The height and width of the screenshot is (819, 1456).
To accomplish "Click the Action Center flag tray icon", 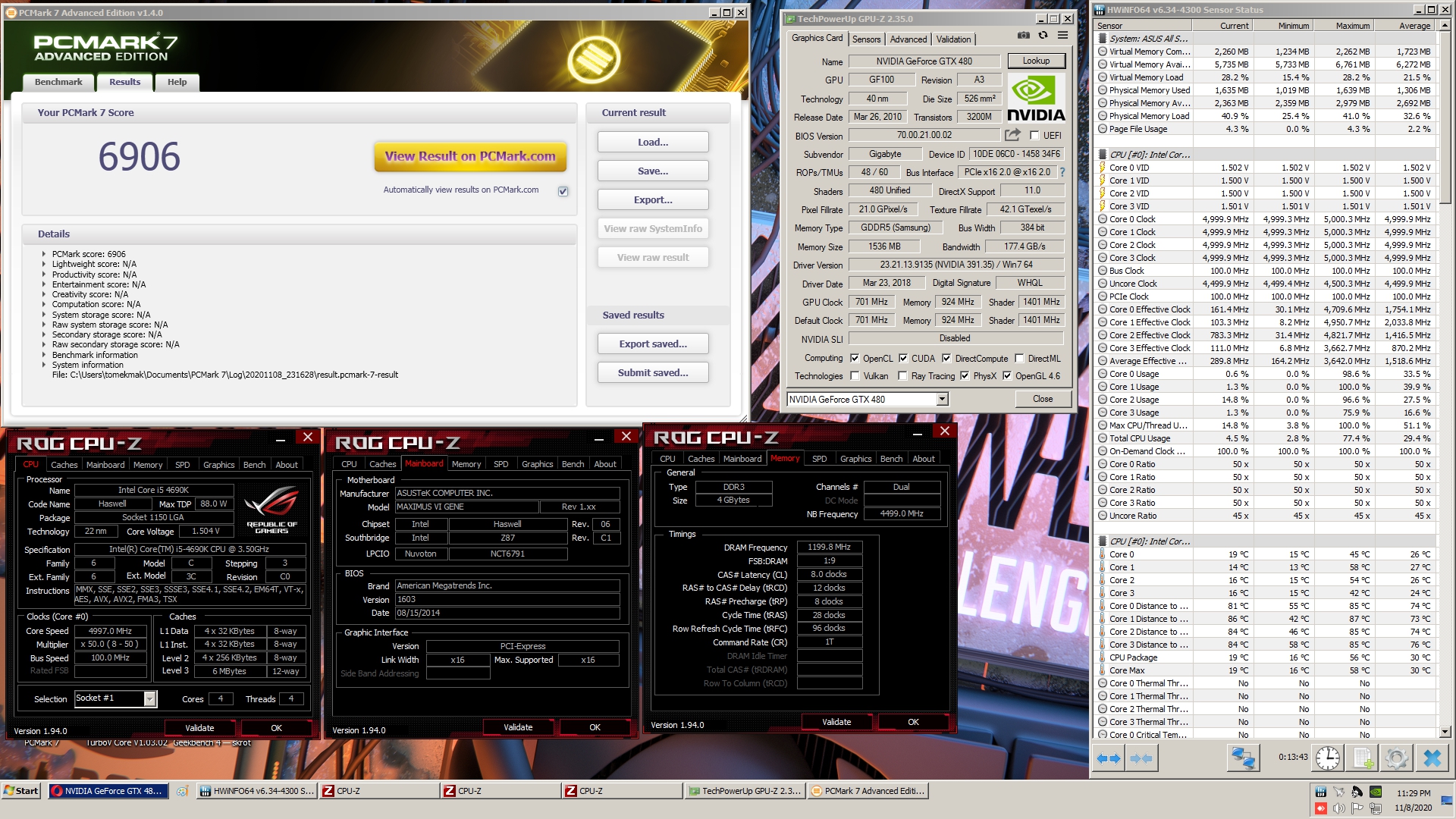I will coord(1357,808).
